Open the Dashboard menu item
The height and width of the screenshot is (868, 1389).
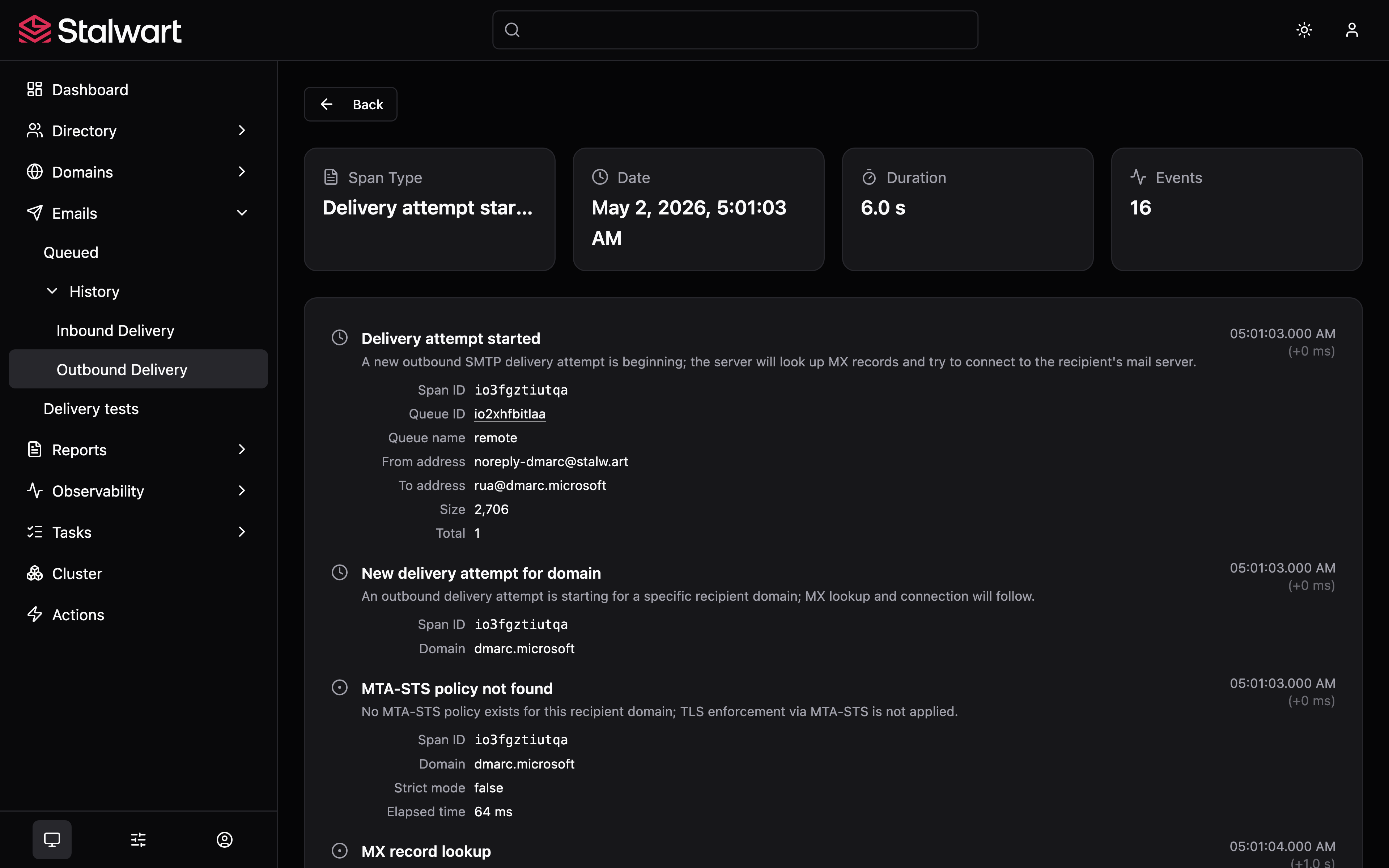coord(138,90)
